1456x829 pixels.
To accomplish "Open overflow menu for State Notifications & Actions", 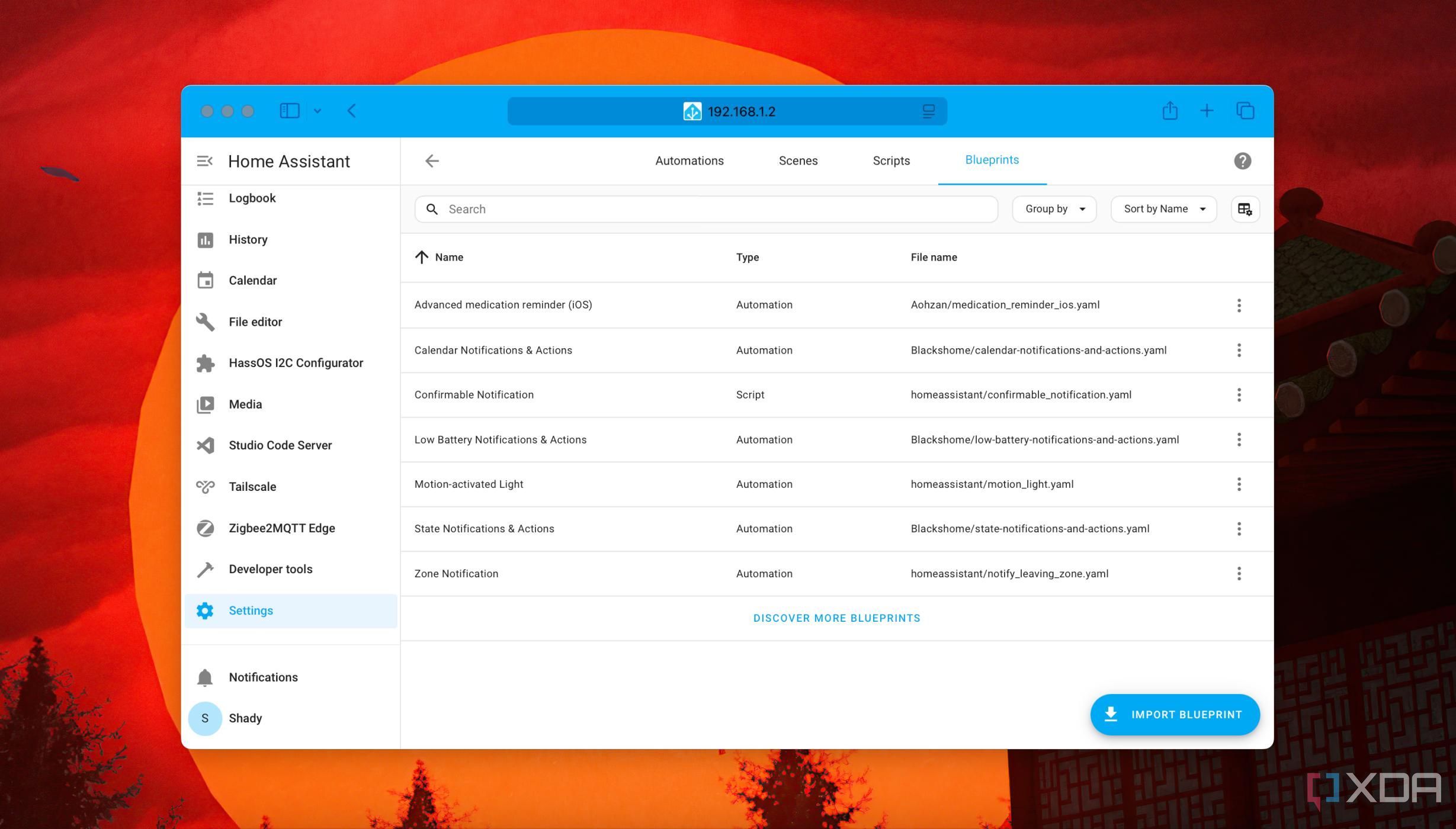I will tap(1239, 529).
